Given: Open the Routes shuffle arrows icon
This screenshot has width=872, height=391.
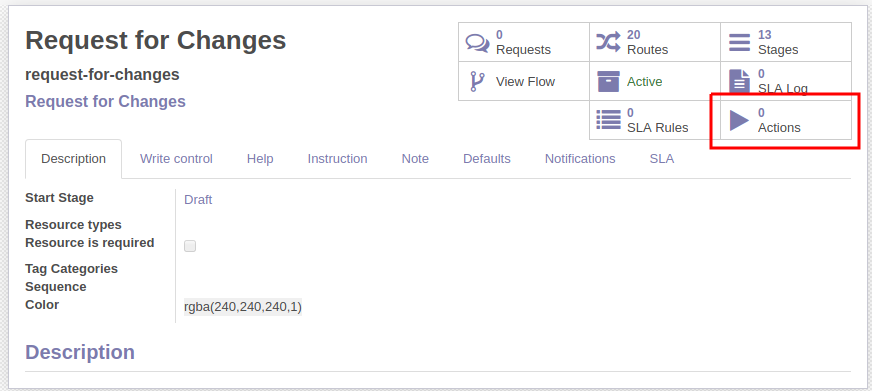Looking at the screenshot, I should (x=608, y=42).
